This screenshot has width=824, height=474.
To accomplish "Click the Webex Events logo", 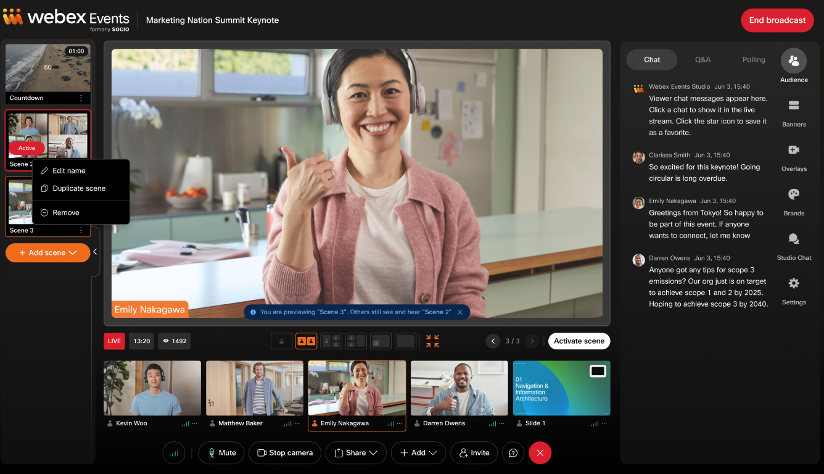I will (66, 19).
